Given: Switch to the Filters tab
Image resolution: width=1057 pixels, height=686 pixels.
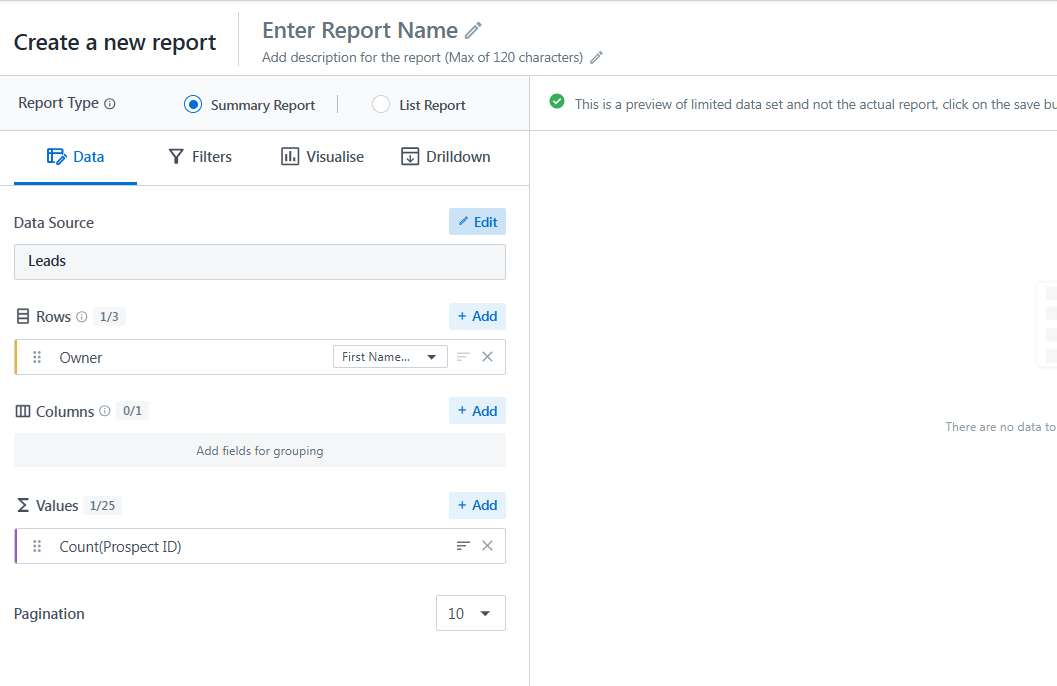Looking at the screenshot, I should point(200,157).
